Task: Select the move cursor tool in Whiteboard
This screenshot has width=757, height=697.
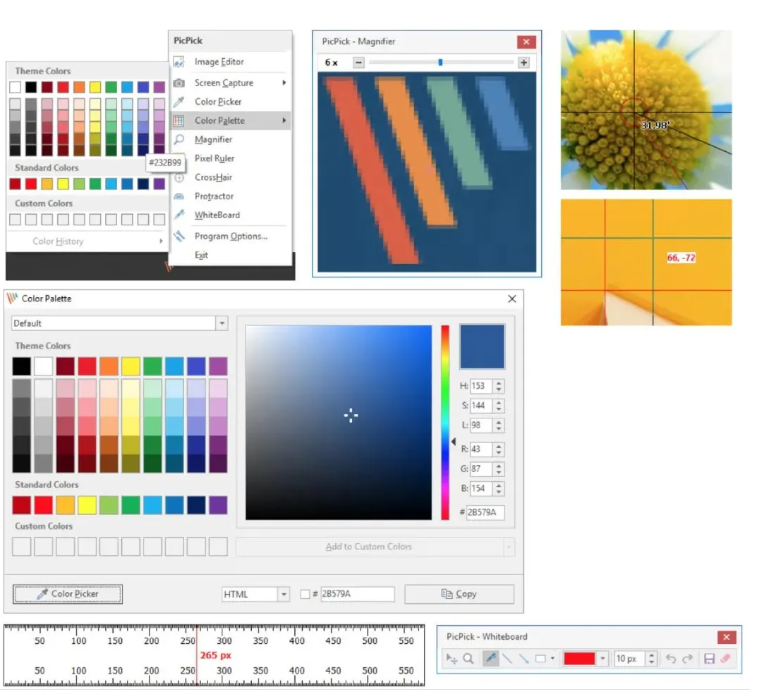Action: [x=455, y=664]
